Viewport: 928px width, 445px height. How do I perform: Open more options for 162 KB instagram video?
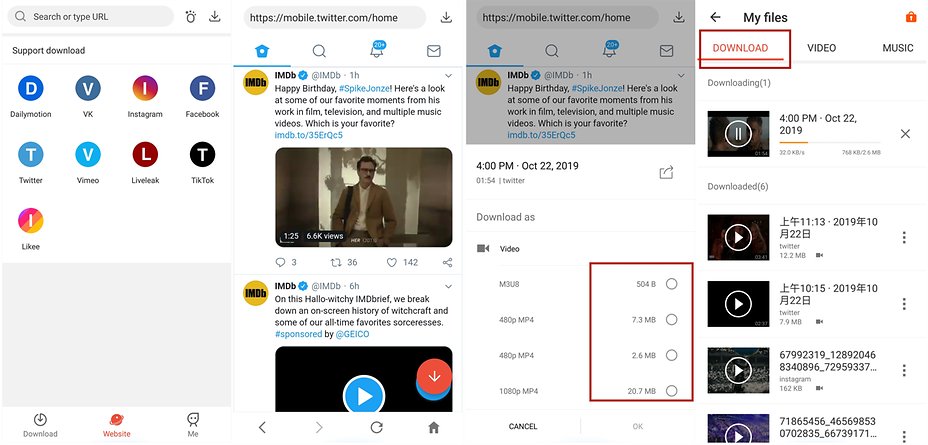(904, 370)
